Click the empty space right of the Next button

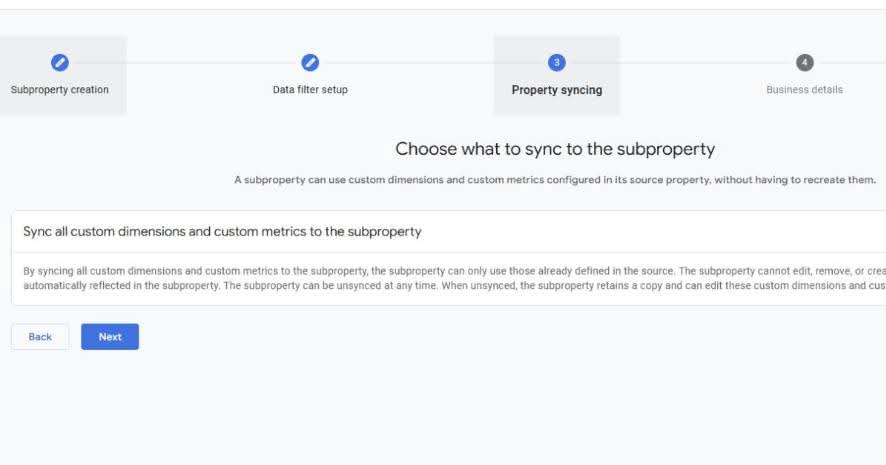pyautogui.click(x=400, y=337)
